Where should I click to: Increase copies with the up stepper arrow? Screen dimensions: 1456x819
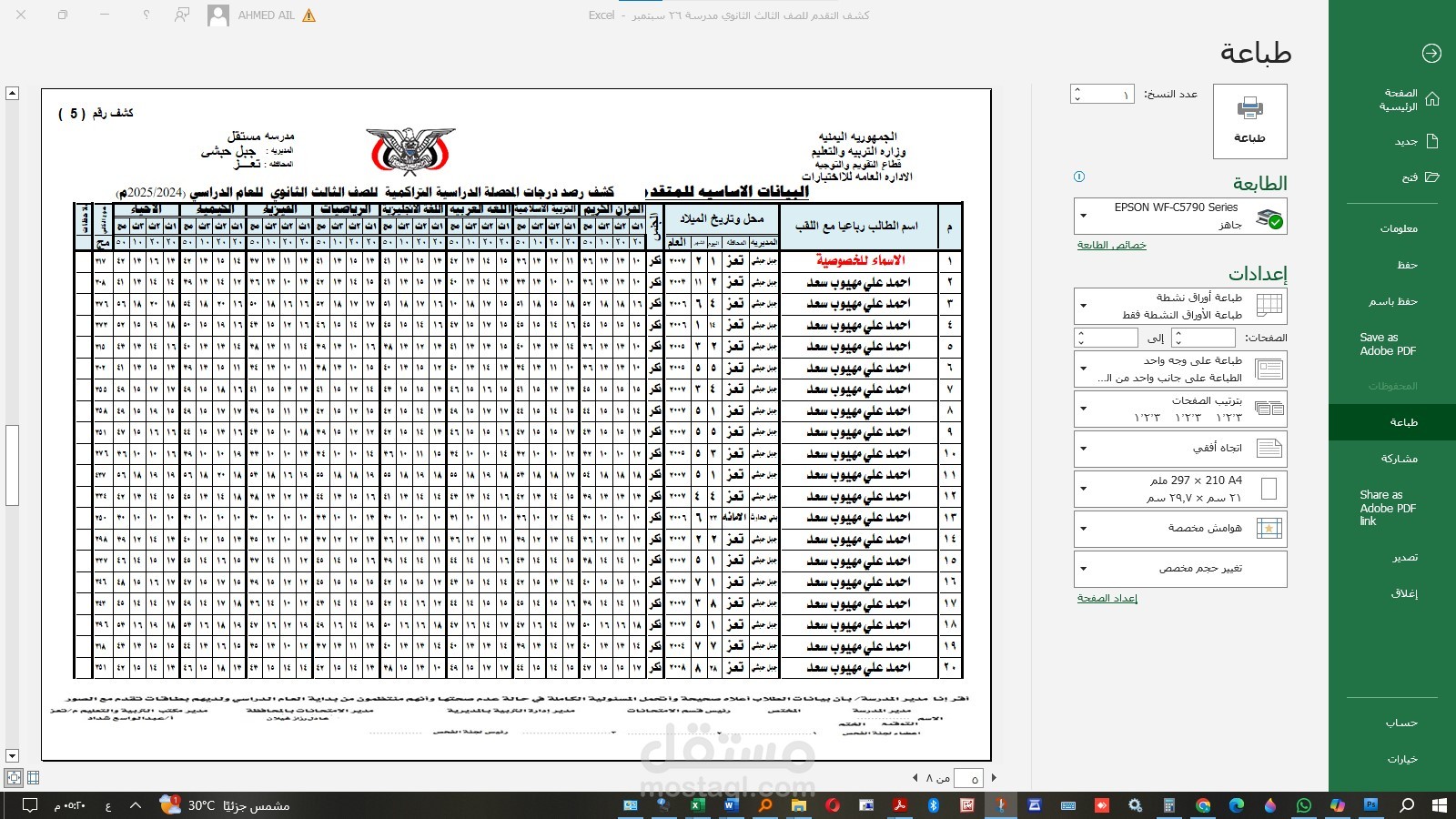(1077, 89)
